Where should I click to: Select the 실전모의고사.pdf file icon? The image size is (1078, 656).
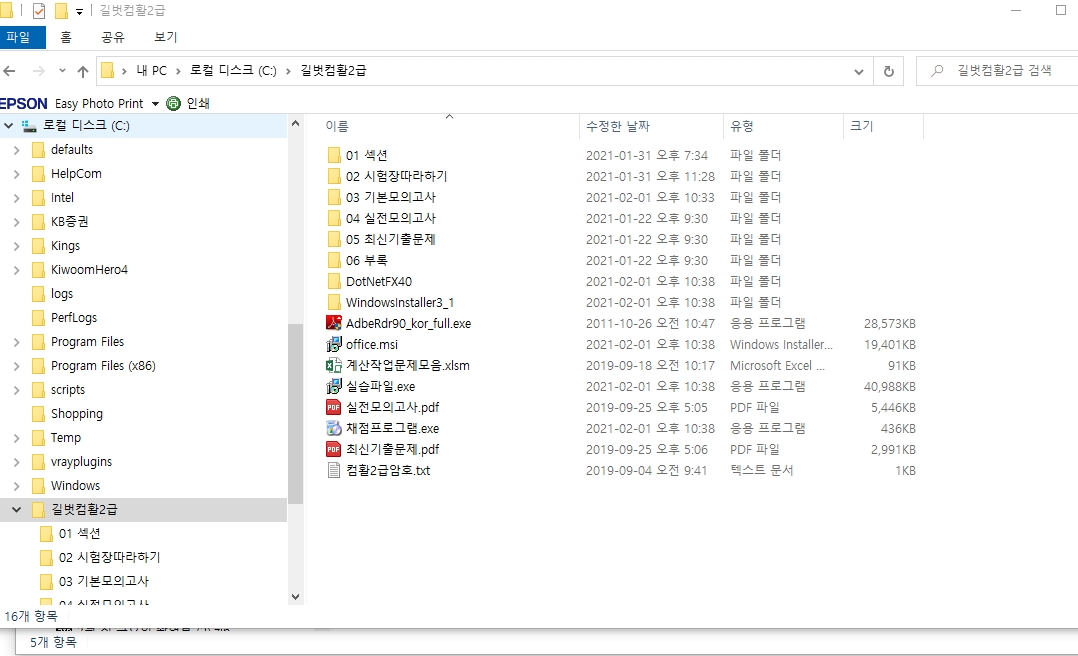coord(334,407)
